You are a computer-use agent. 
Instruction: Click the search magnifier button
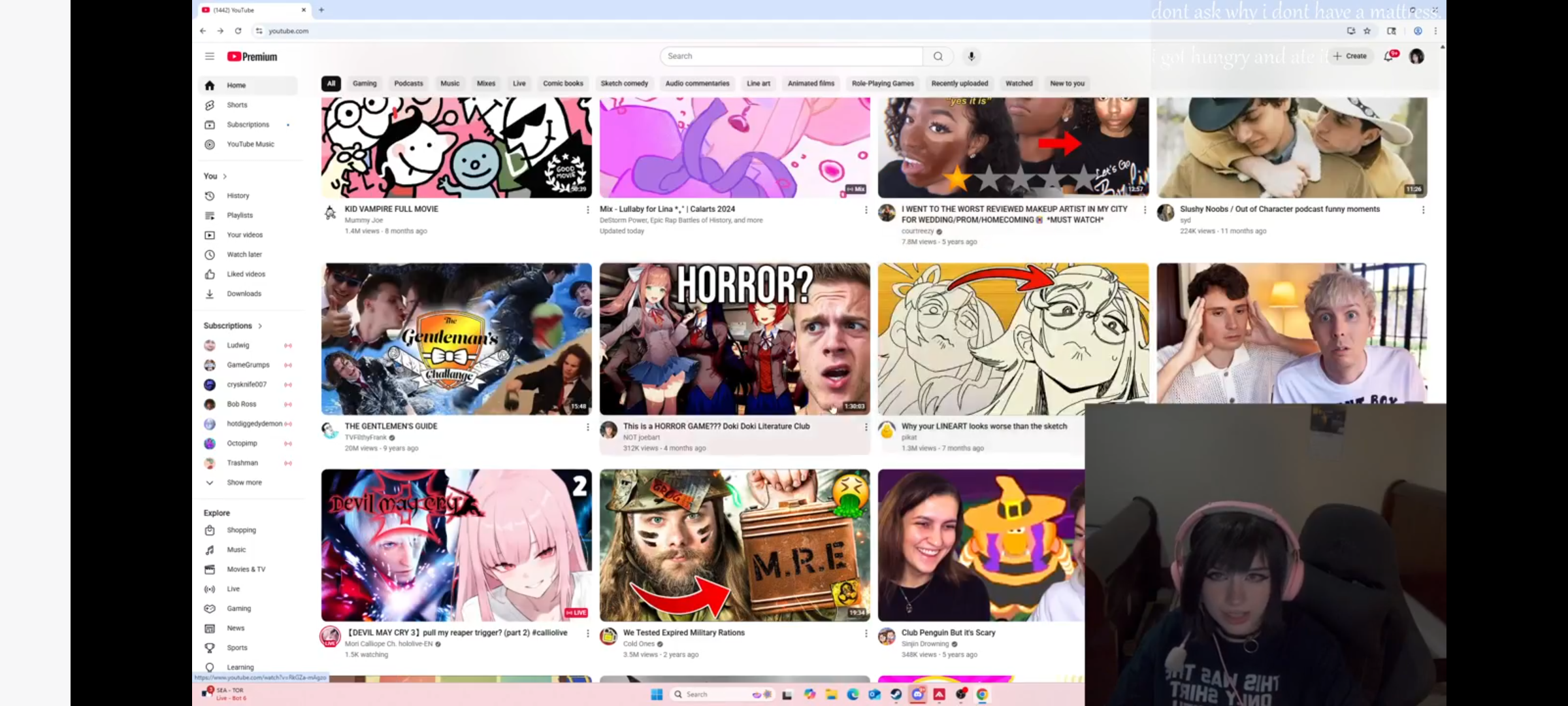(x=938, y=56)
